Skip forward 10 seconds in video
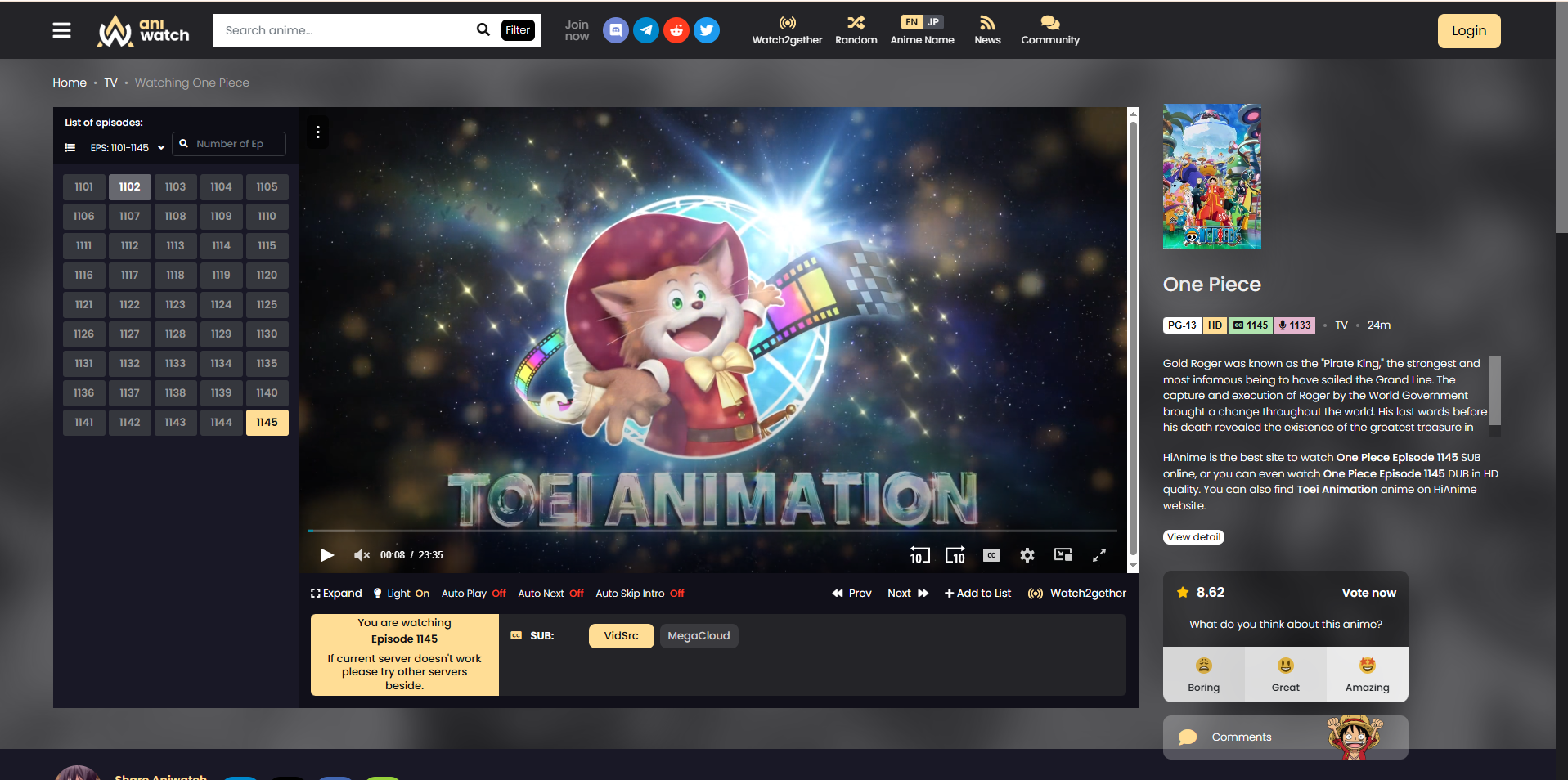The image size is (1568, 780). coord(955,555)
